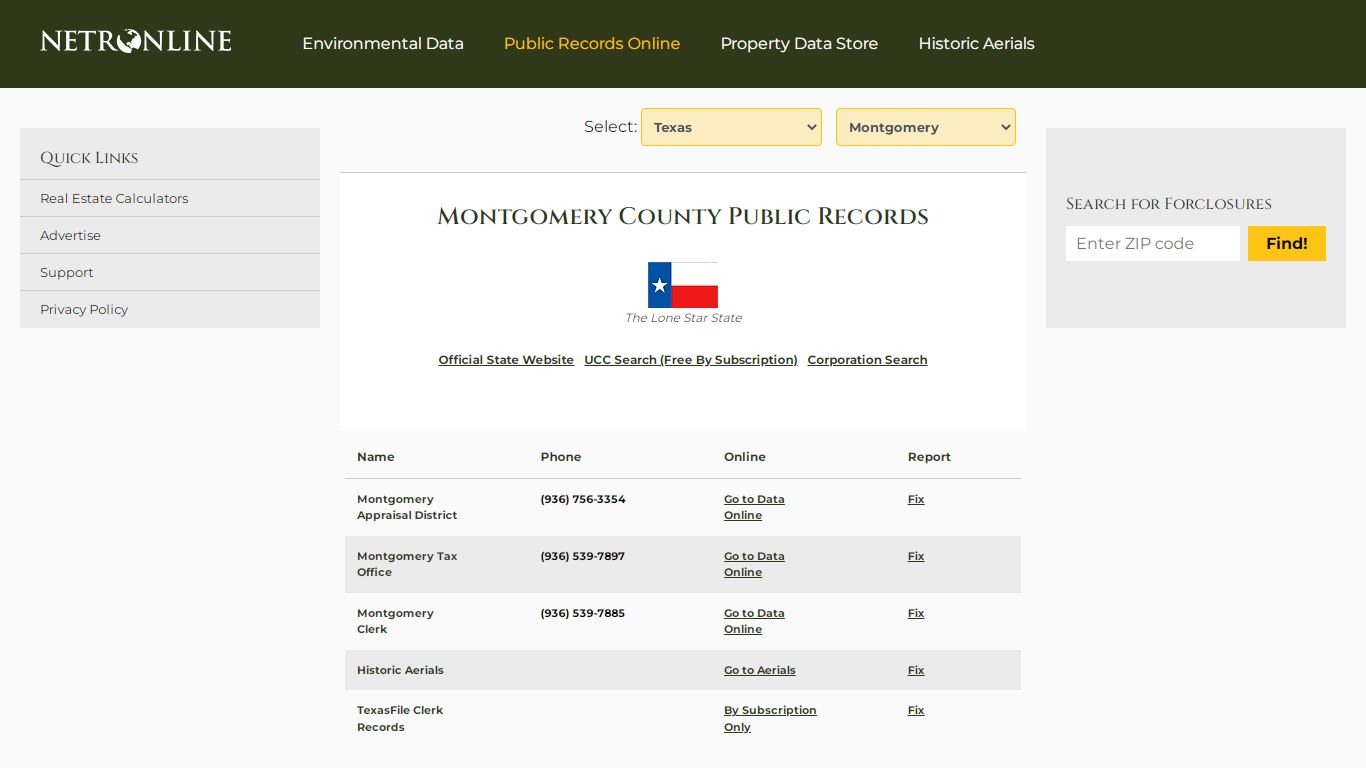The image size is (1366, 768).
Task: Click Fix for Montgomery Clerk row
Action: pyautogui.click(x=916, y=613)
